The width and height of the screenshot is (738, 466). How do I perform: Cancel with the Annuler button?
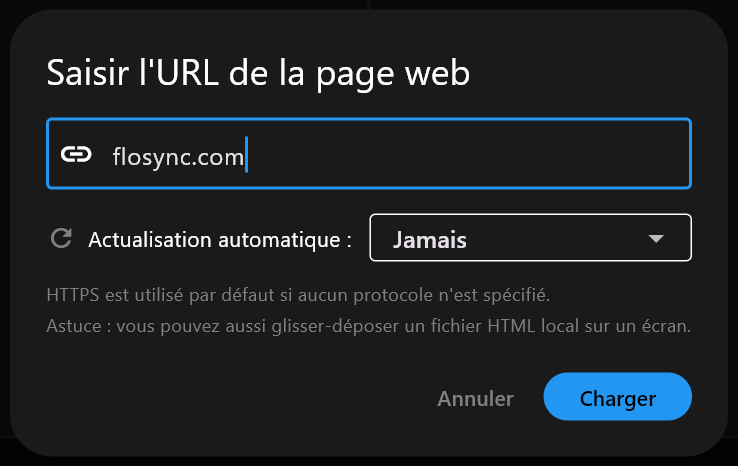[x=475, y=399]
